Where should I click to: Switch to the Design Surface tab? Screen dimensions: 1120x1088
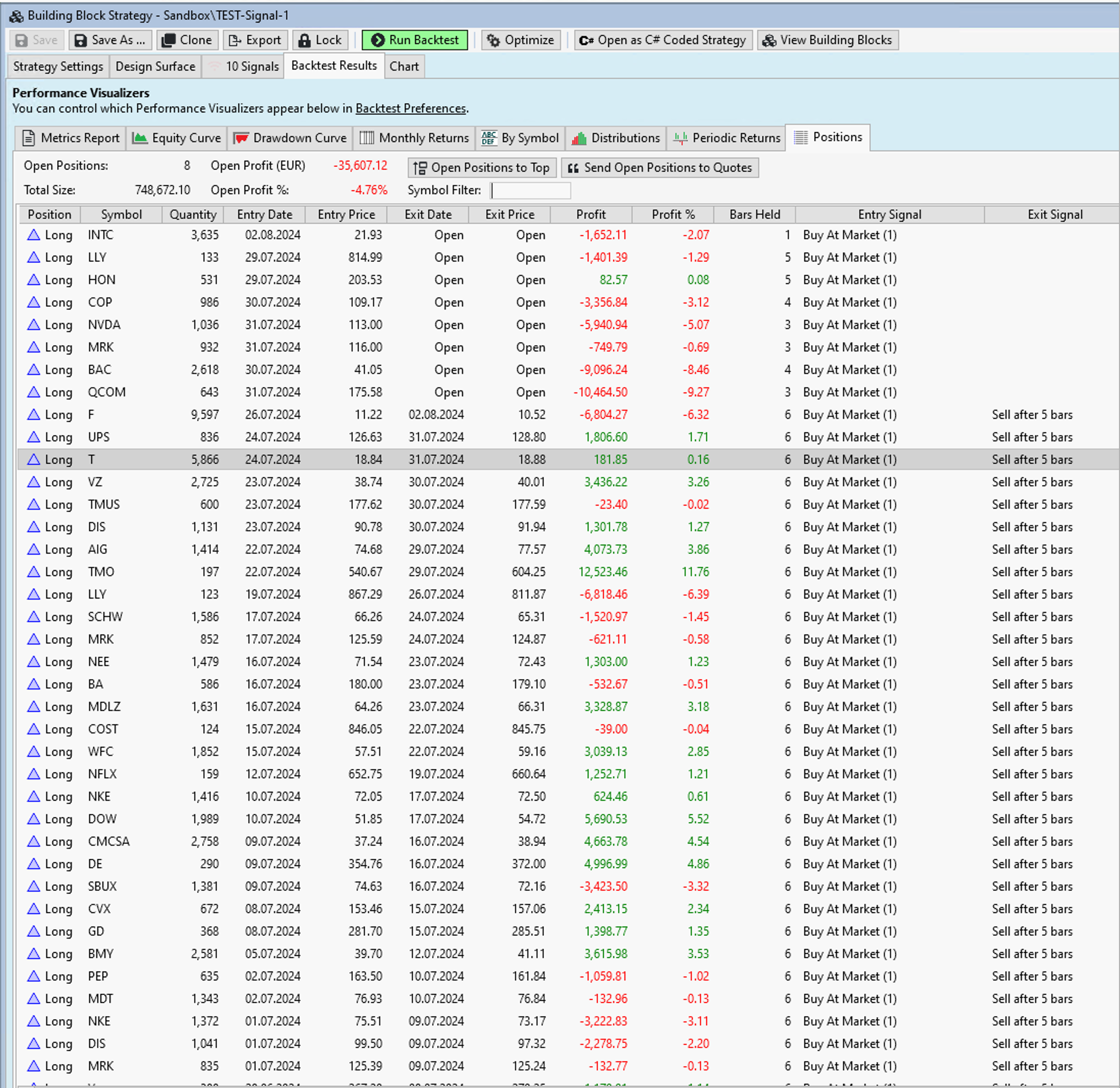pos(155,66)
